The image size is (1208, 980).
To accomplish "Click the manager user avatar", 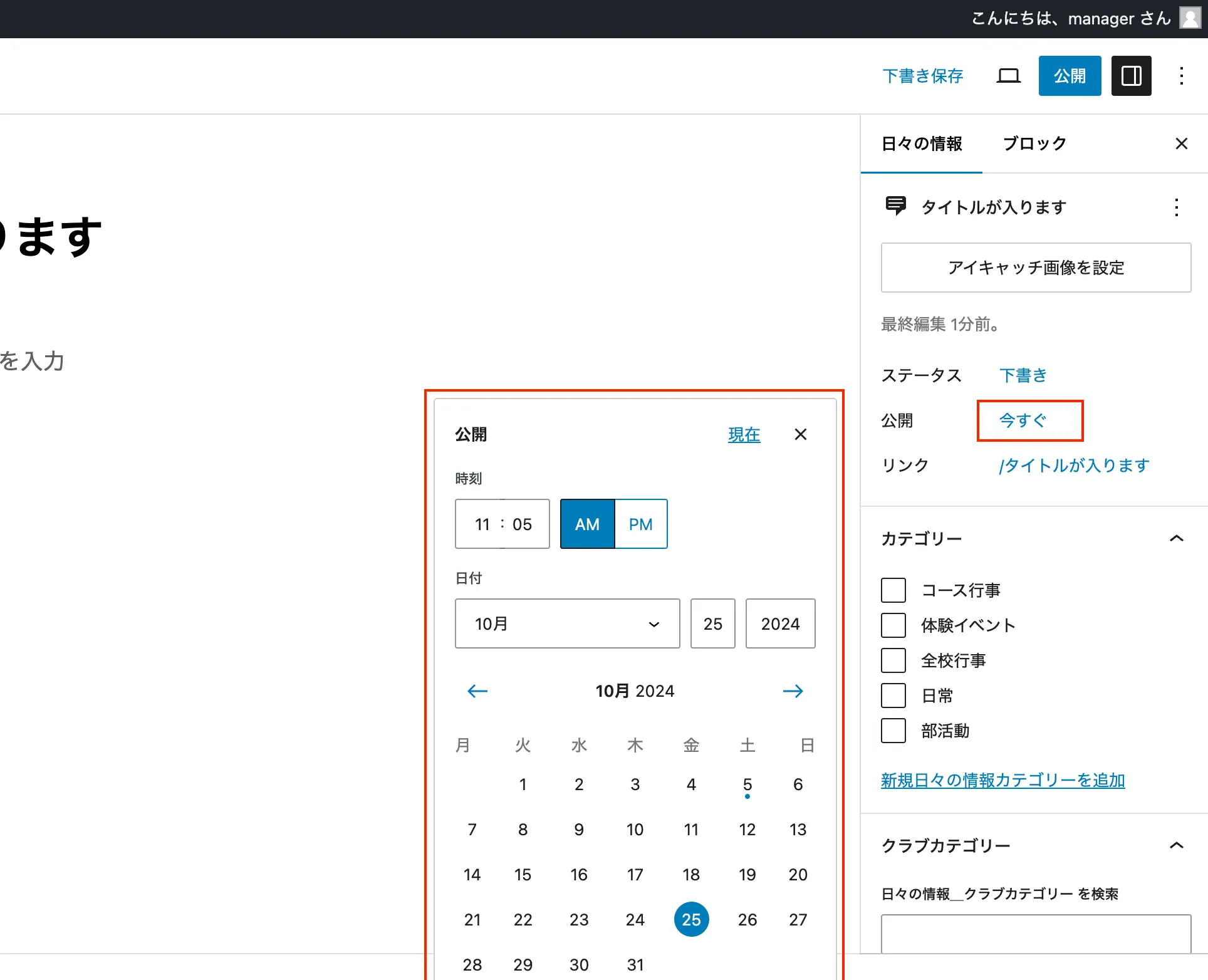I will (x=1190, y=18).
